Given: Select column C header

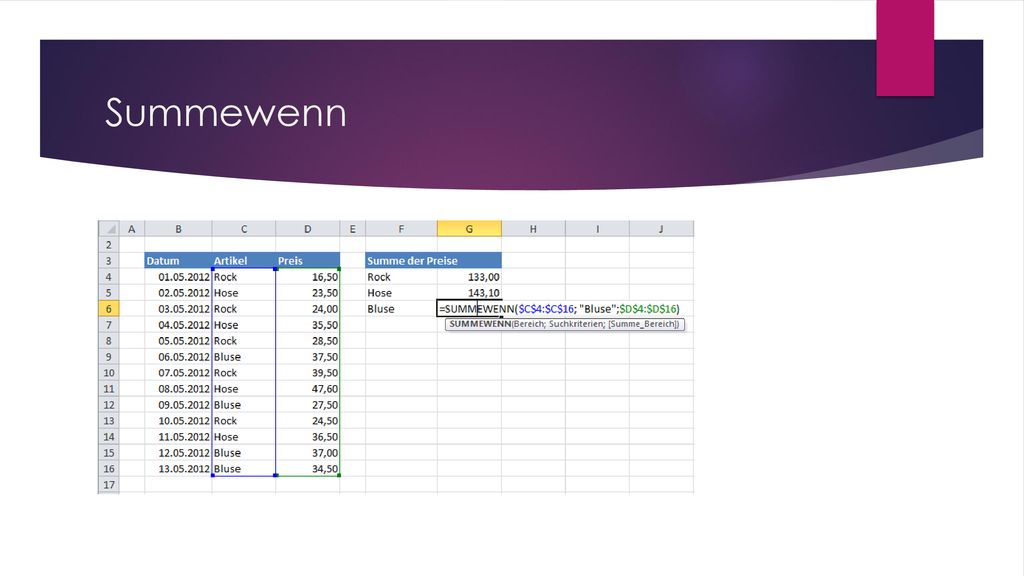Looking at the screenshot, I should point(244,229).
